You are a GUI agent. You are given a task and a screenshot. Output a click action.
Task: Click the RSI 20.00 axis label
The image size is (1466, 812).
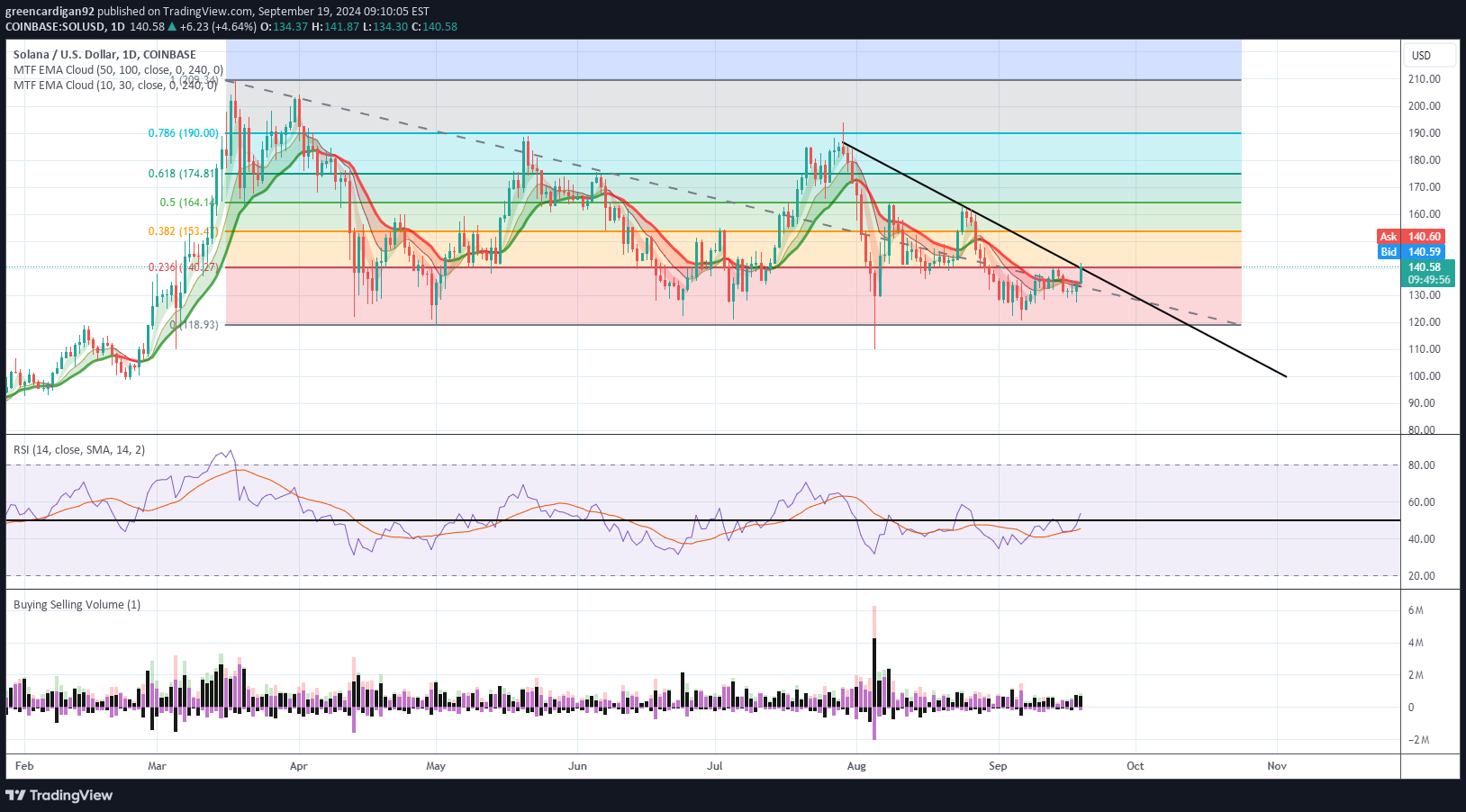1422,576
